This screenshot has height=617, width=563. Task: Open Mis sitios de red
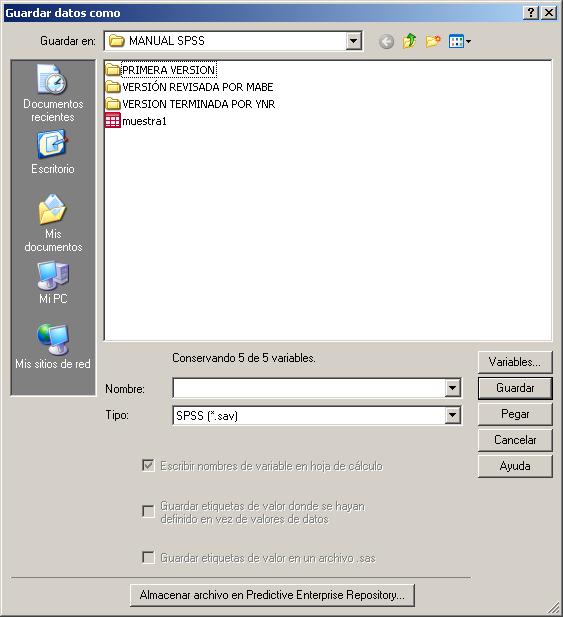click(53, 347)
